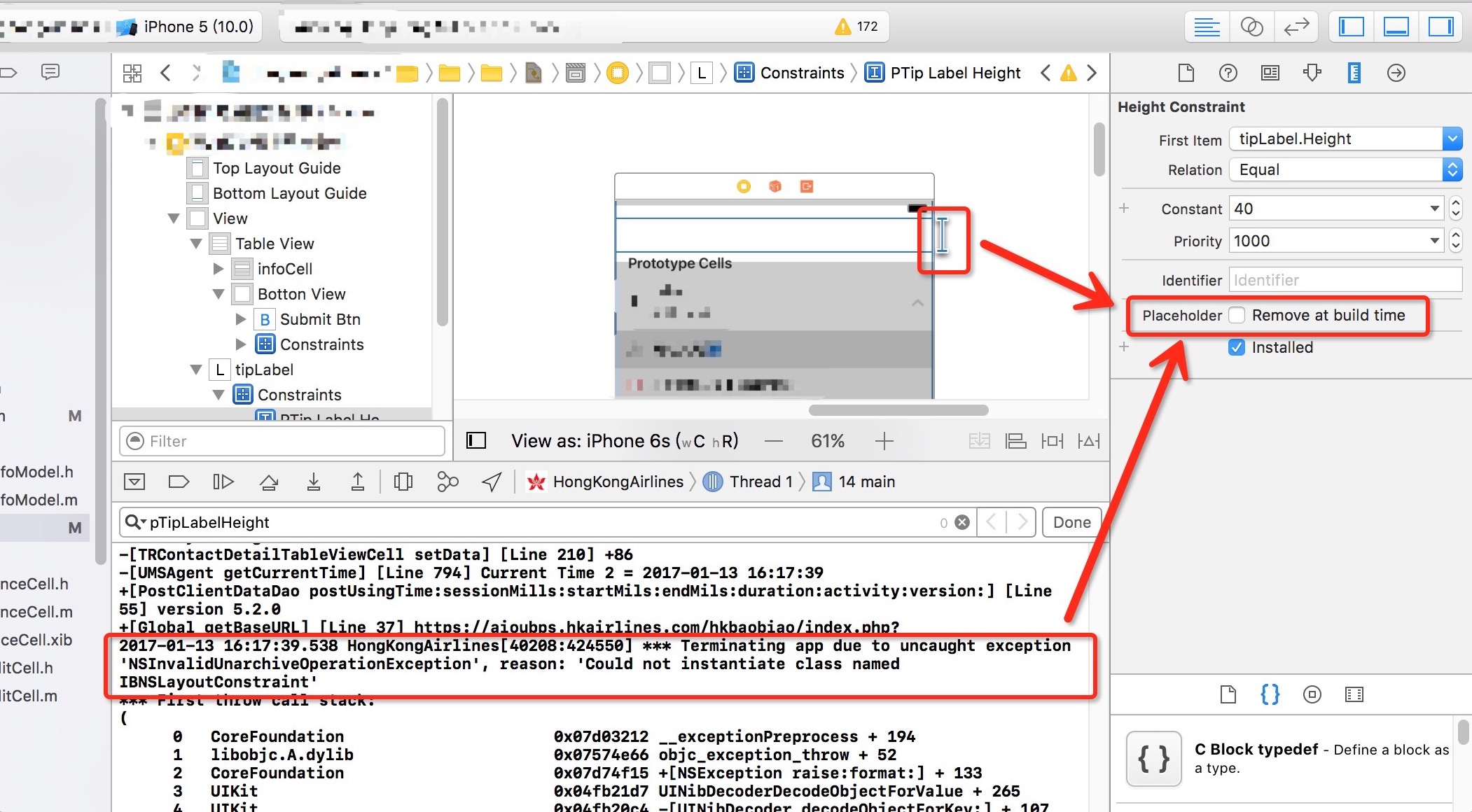Open the Quick Help inspector

pos(1228,73)
